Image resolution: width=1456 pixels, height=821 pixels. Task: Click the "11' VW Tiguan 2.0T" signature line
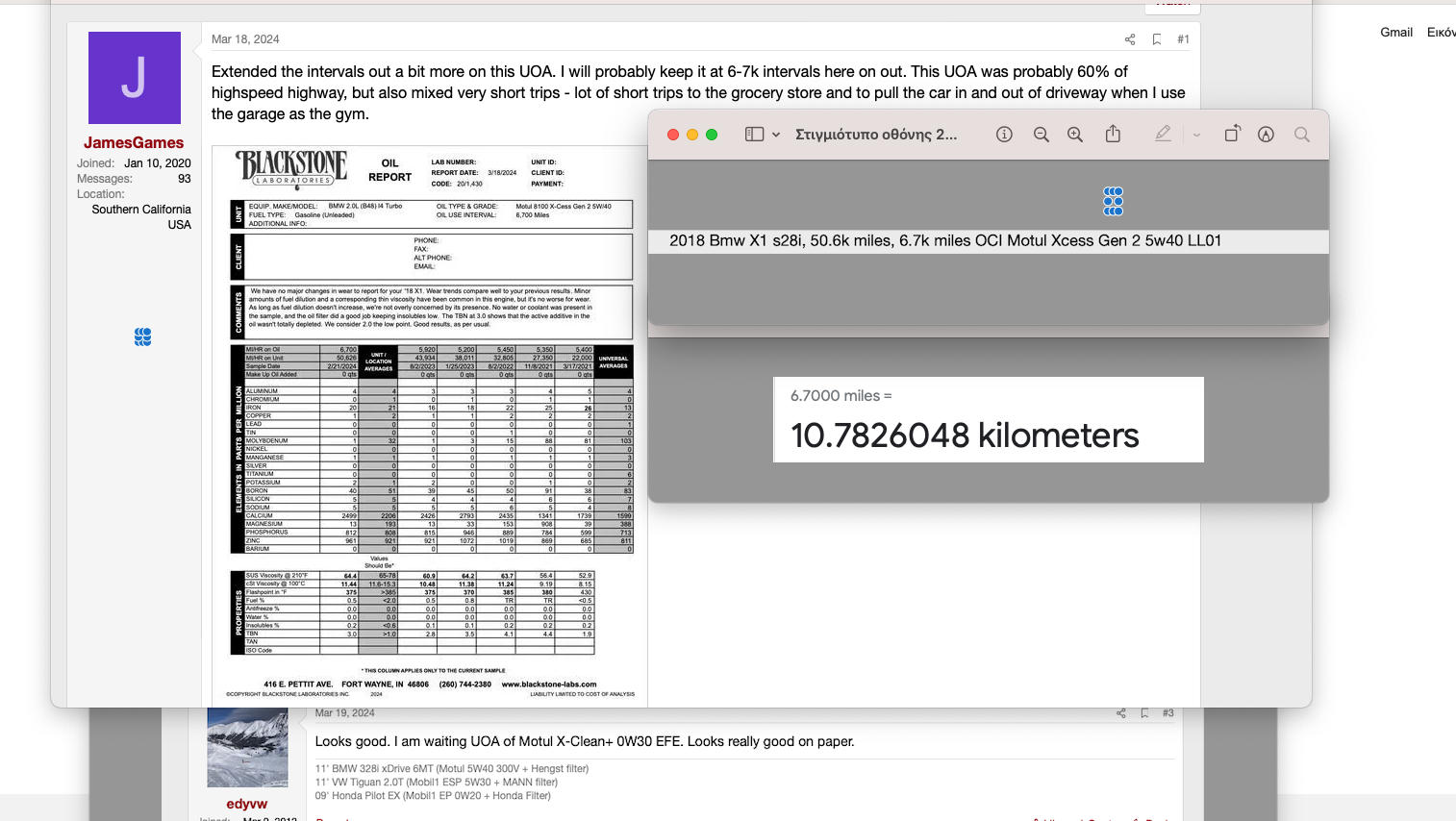click(437, 783)
